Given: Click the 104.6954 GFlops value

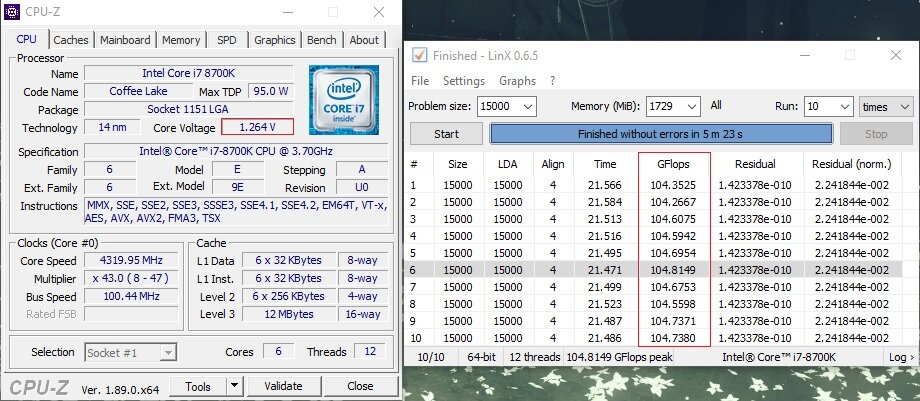Looking at the screenshot, I should click(x=673, y=253).
